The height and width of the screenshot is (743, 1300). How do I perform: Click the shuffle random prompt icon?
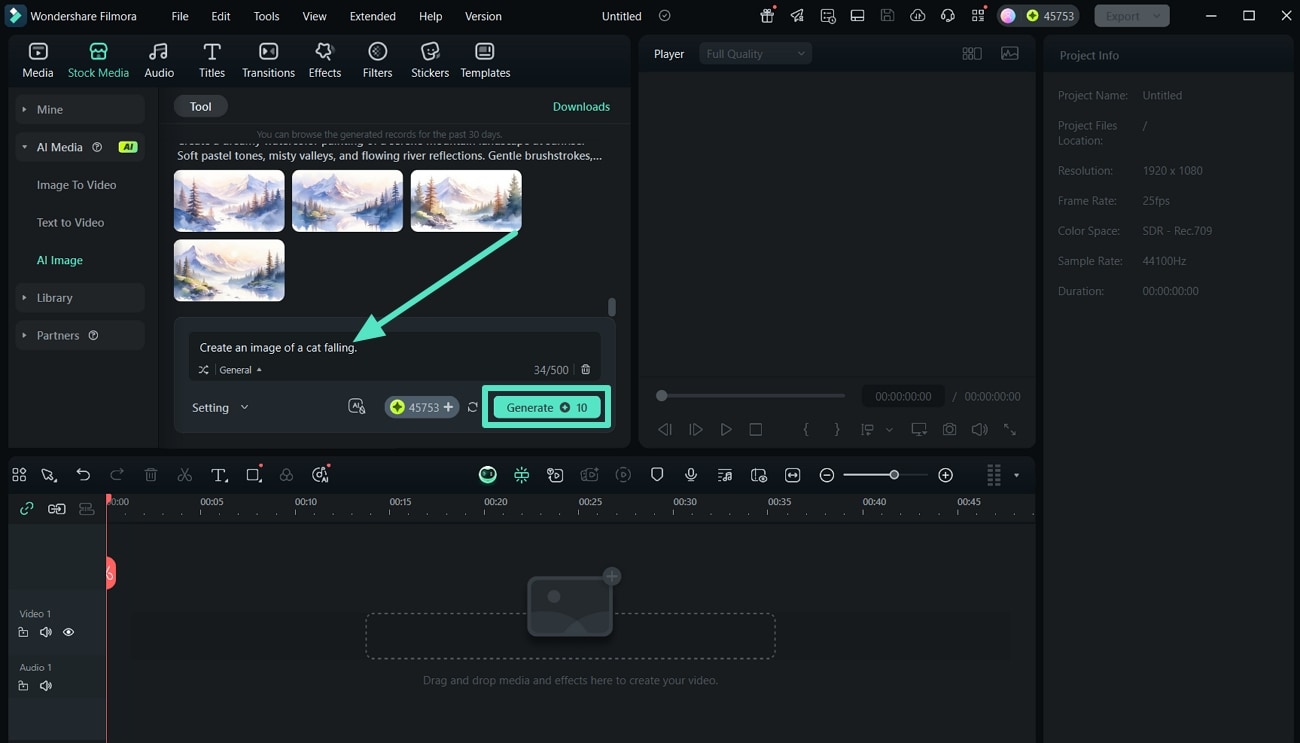tap(204, 370)
